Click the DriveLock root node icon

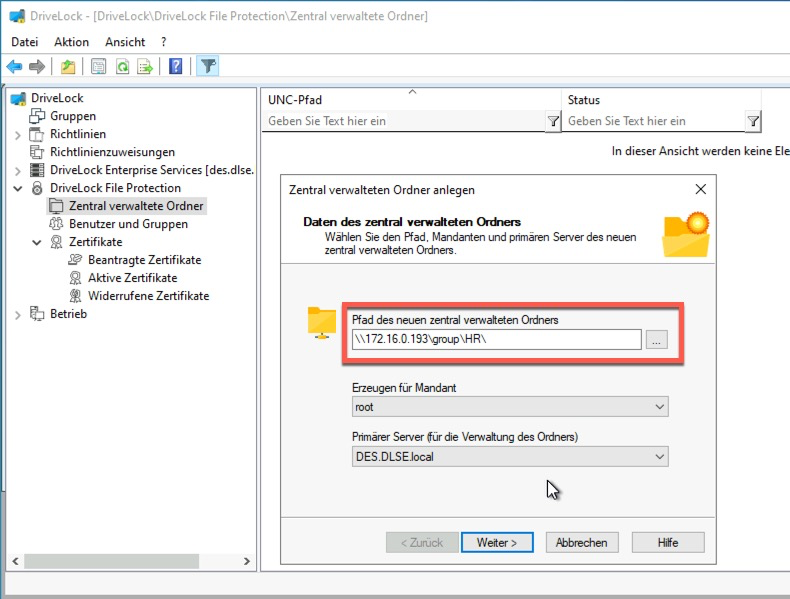[18, 98]
